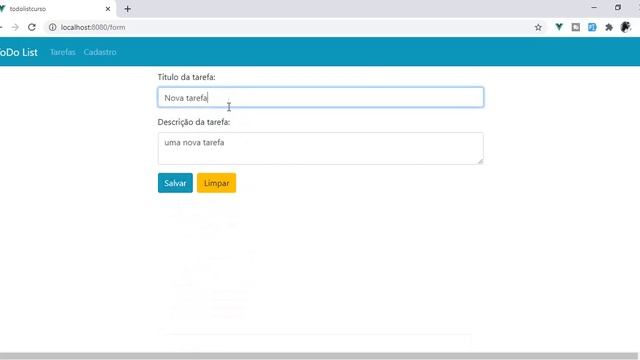Click the 'Título da tarefa:' label
Image resolution: width=640 pixels, height=360 pixels.
[x=187, y=77]
